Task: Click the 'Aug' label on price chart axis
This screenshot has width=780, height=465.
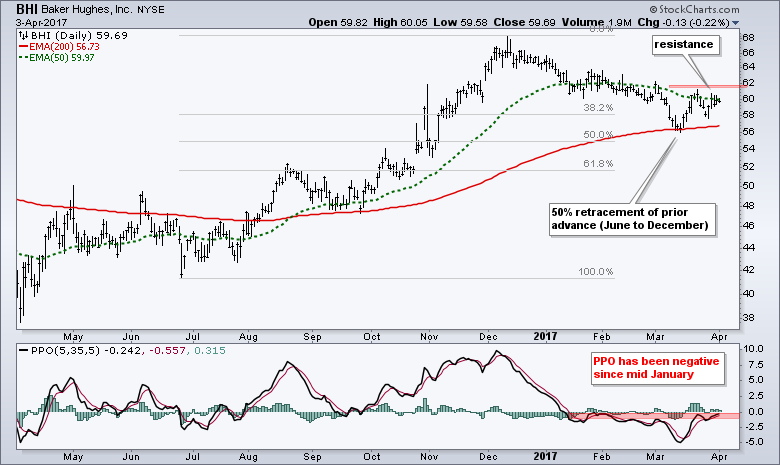Action: point(248,337)
